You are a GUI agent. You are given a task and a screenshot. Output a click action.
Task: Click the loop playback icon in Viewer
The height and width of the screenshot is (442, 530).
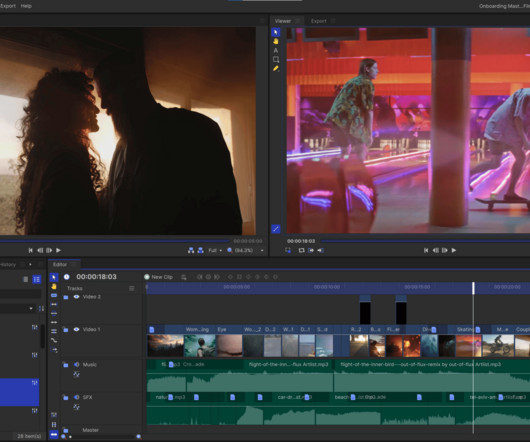[301, 250]
